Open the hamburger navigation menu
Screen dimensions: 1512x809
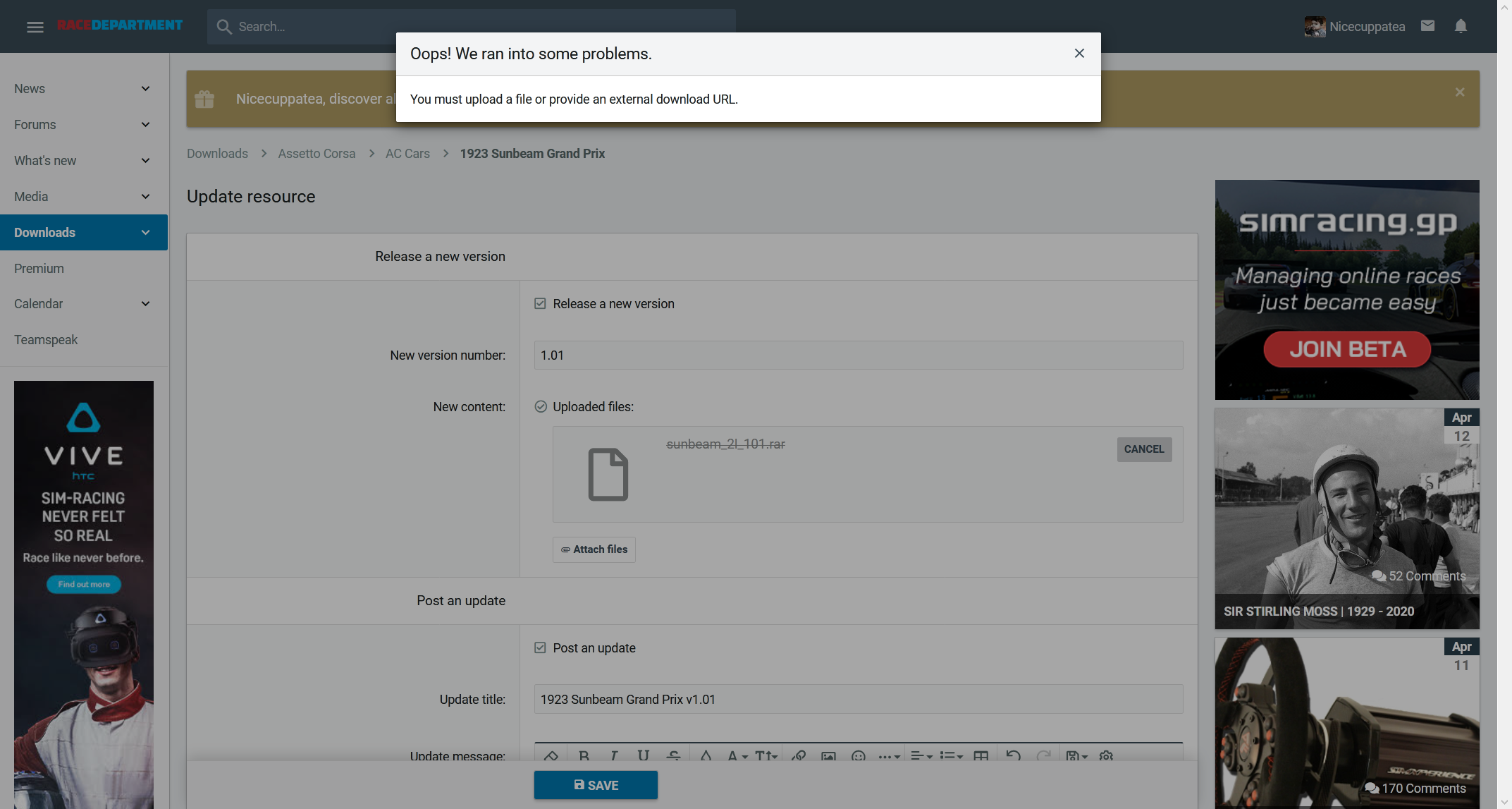35,27
